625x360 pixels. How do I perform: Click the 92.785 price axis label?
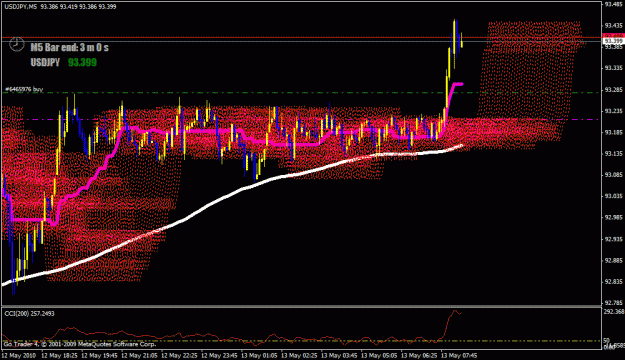[613, 303]
